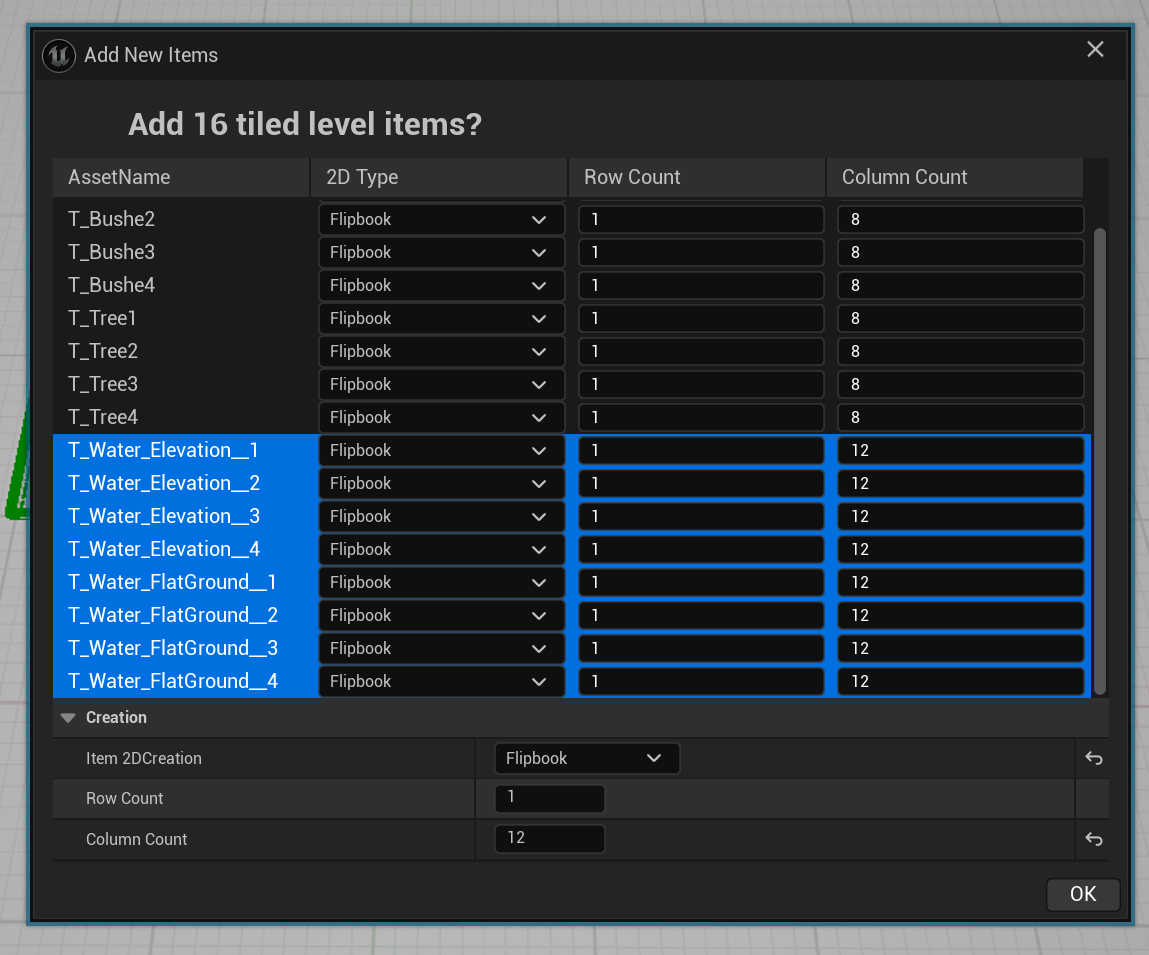Screen dimensions: 1149x955
Task: Edit Row Count field in Creation section
Action: click(x=549, y=799)
